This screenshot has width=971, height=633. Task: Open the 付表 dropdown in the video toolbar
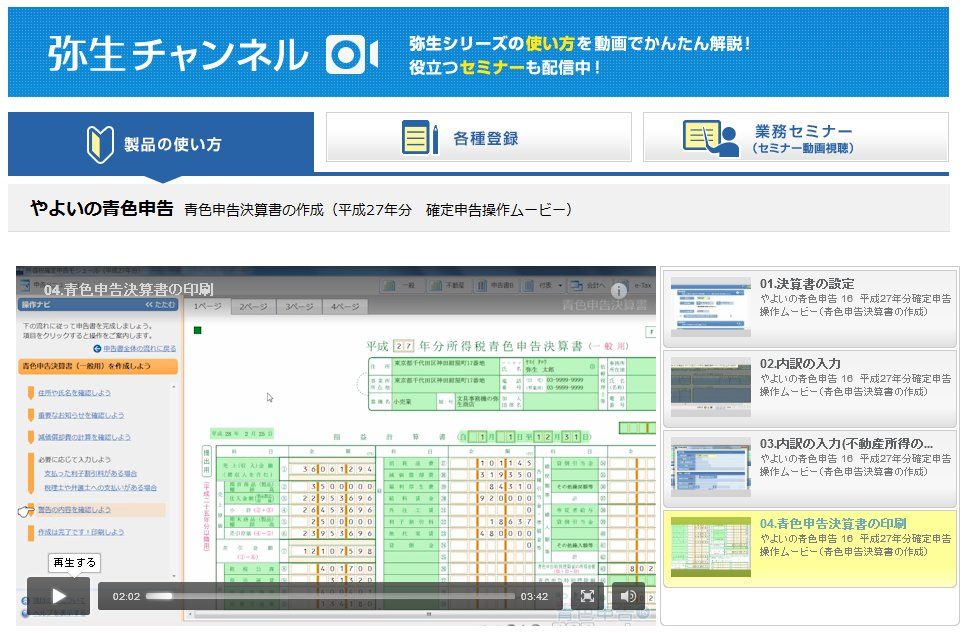[542, 285]
